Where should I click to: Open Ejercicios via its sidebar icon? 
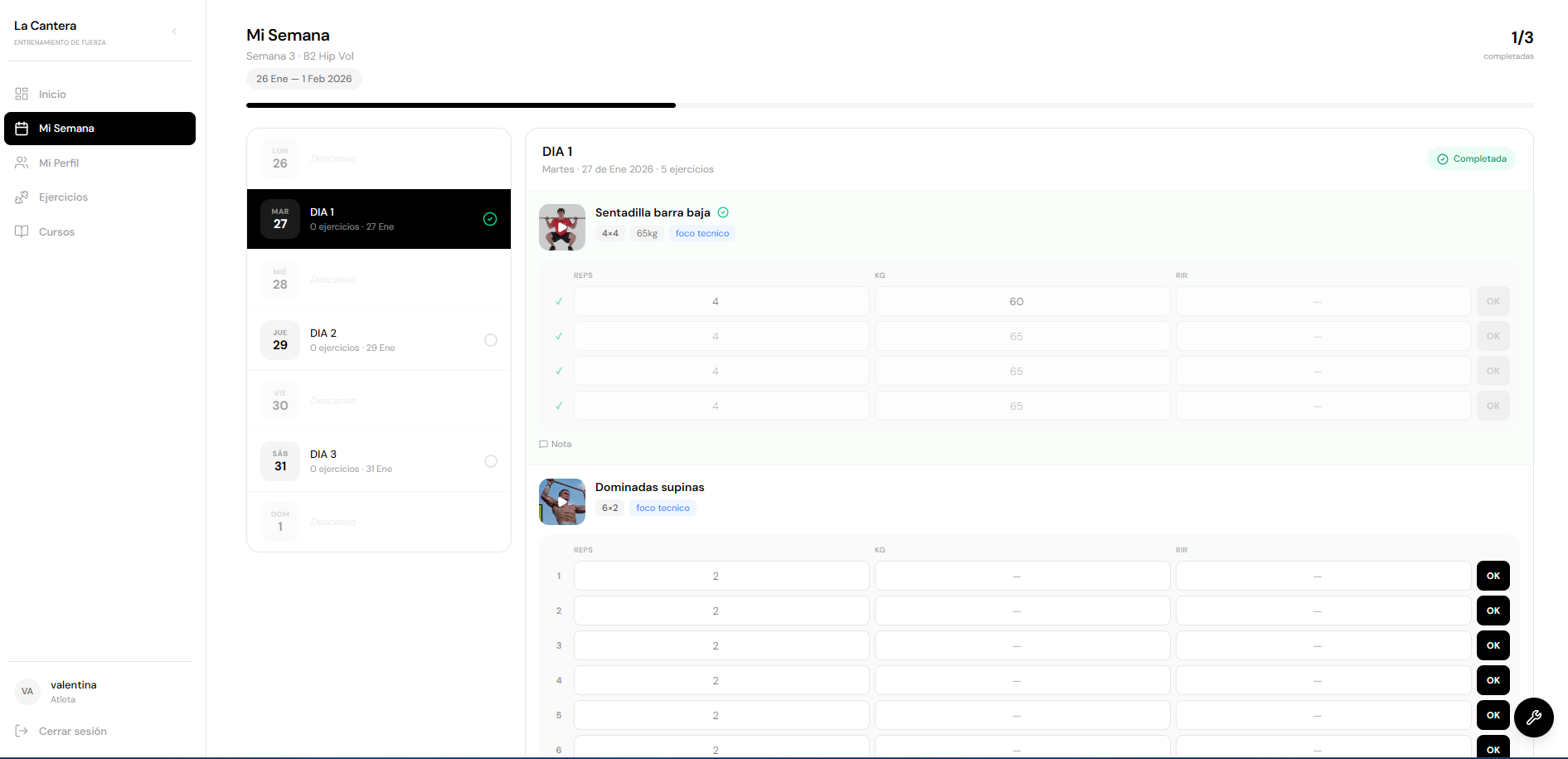22,197
